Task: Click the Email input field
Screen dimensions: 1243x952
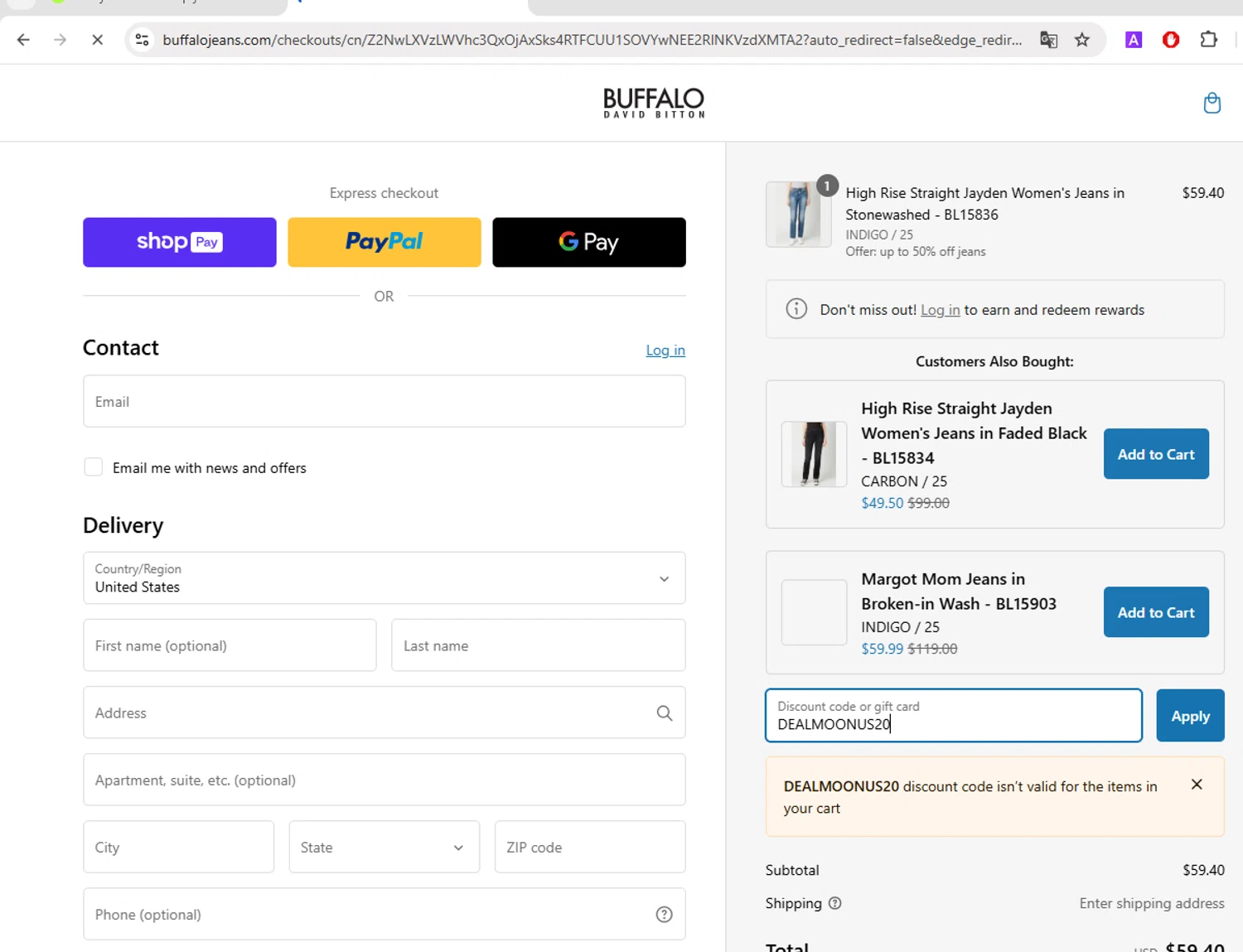Action: (385, 402)
